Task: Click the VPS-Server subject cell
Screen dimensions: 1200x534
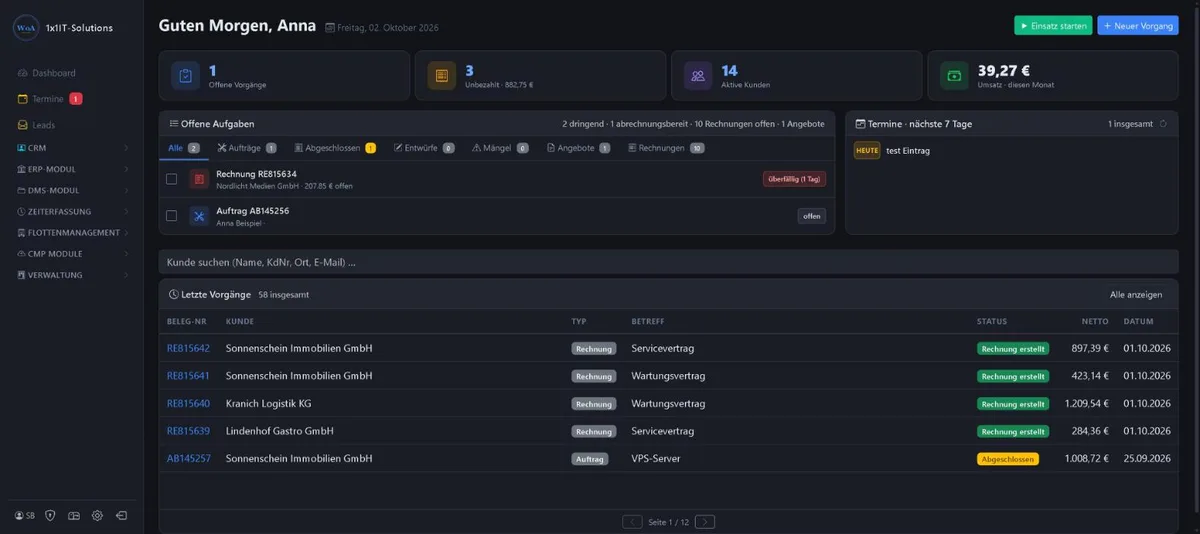Action: 655,458
